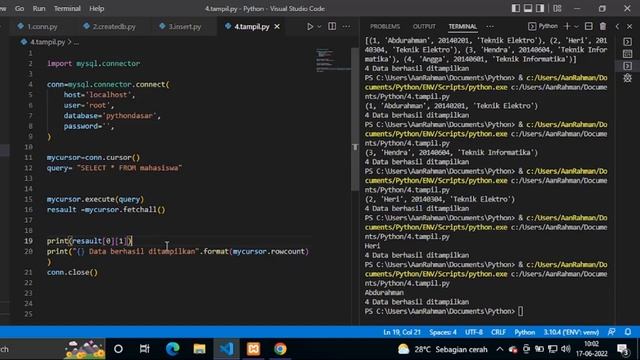The height and width of the screenshot is (360, 640).
Task: Kill terminal with the trash icon
Action: (x=603, y=26)
